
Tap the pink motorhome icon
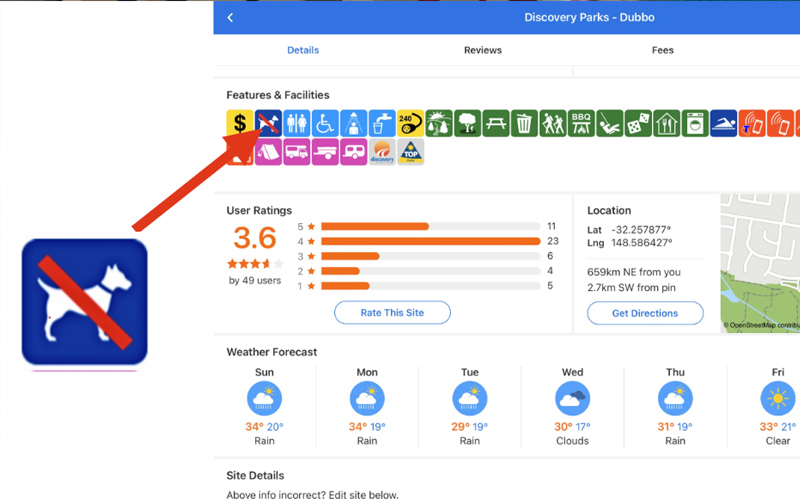click(297, 152)
